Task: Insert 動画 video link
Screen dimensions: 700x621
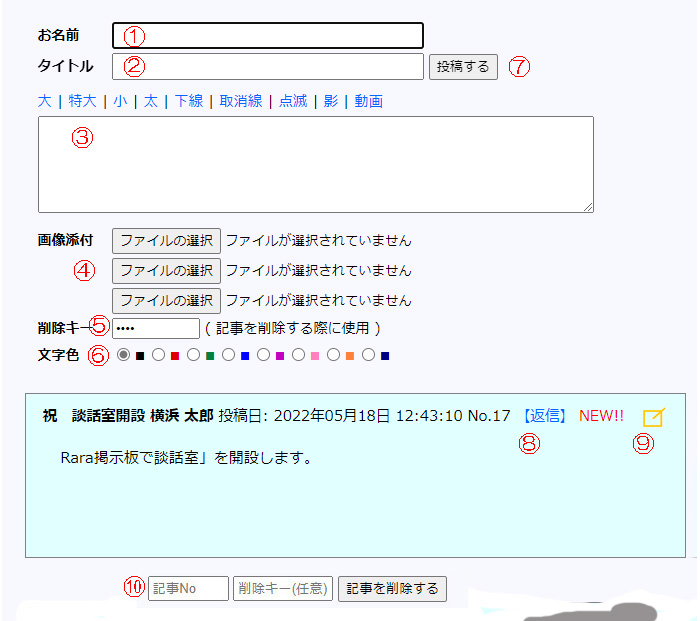Action: tap(369, 101)
